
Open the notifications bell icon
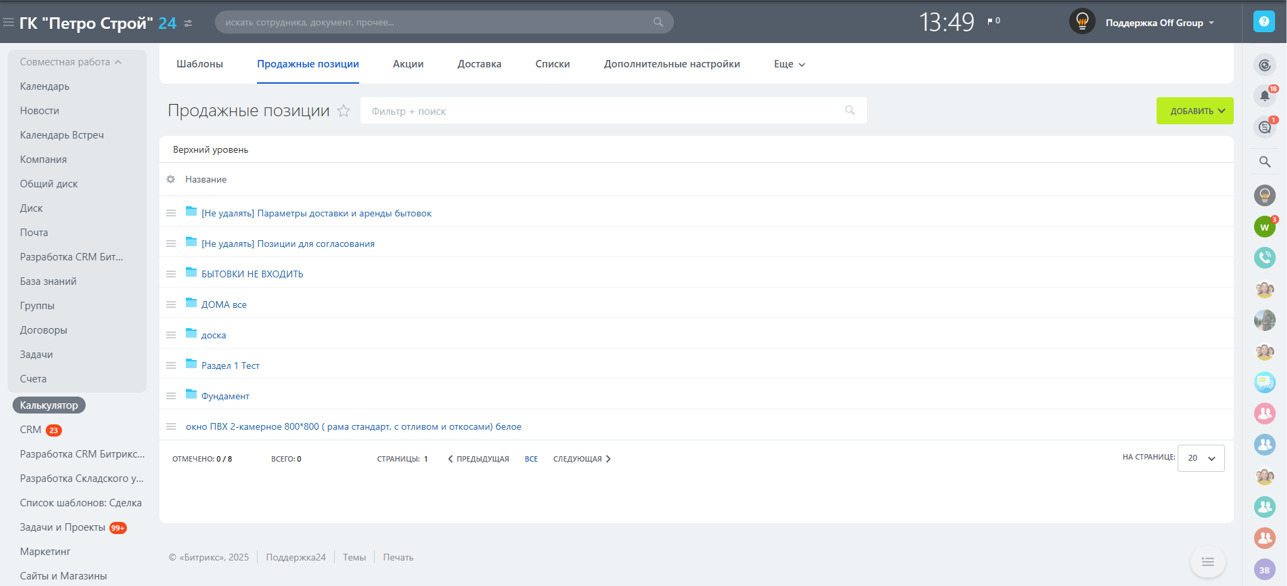pyautogui.click(x=1265, y=96)
